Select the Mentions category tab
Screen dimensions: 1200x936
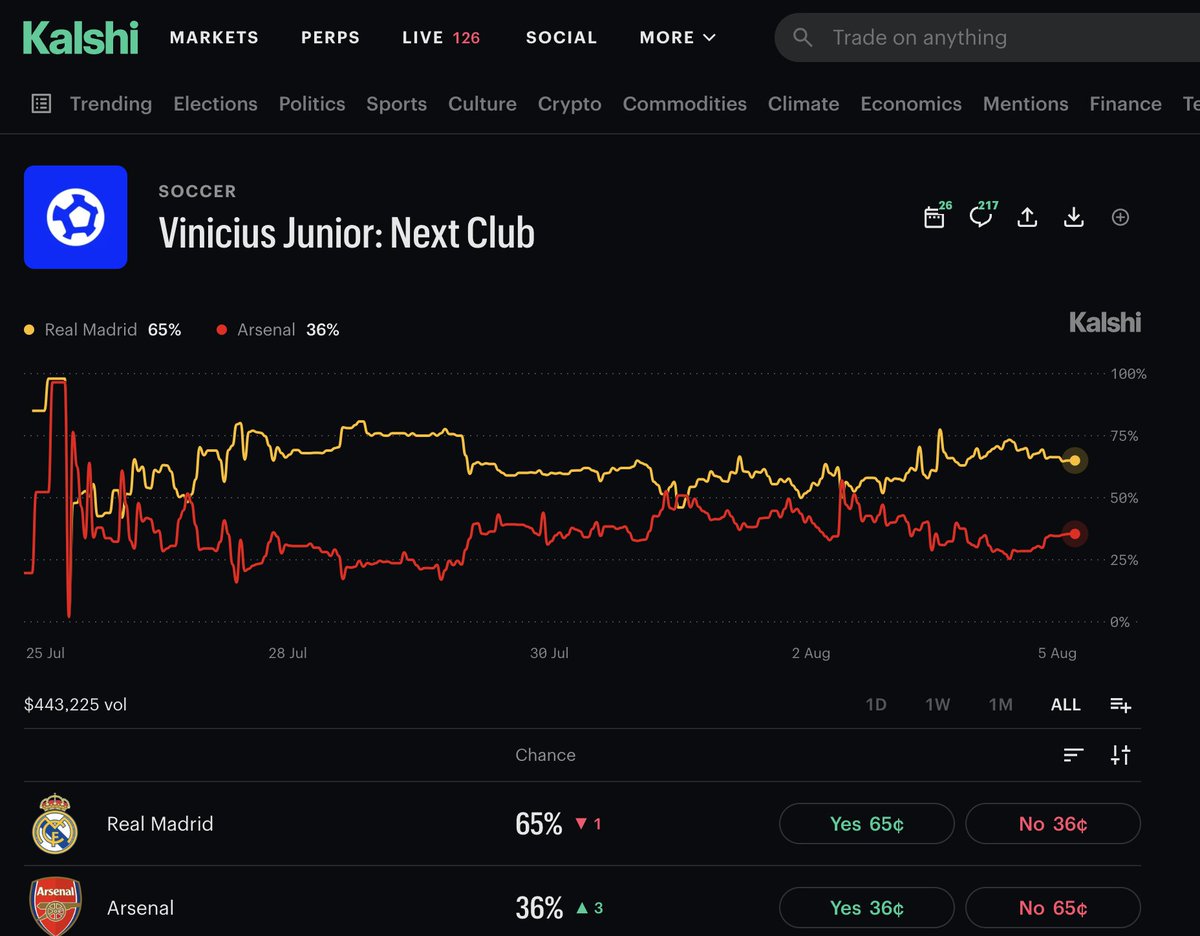point(1025,104)
